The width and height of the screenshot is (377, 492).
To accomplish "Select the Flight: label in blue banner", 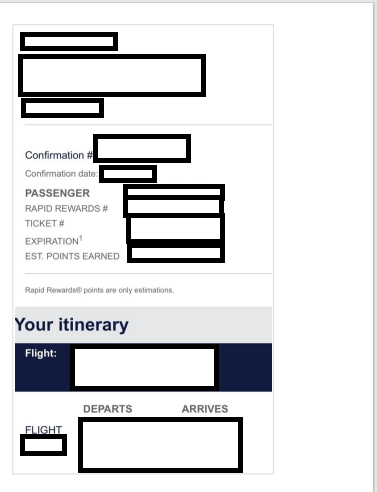I will tap(41, 353).
